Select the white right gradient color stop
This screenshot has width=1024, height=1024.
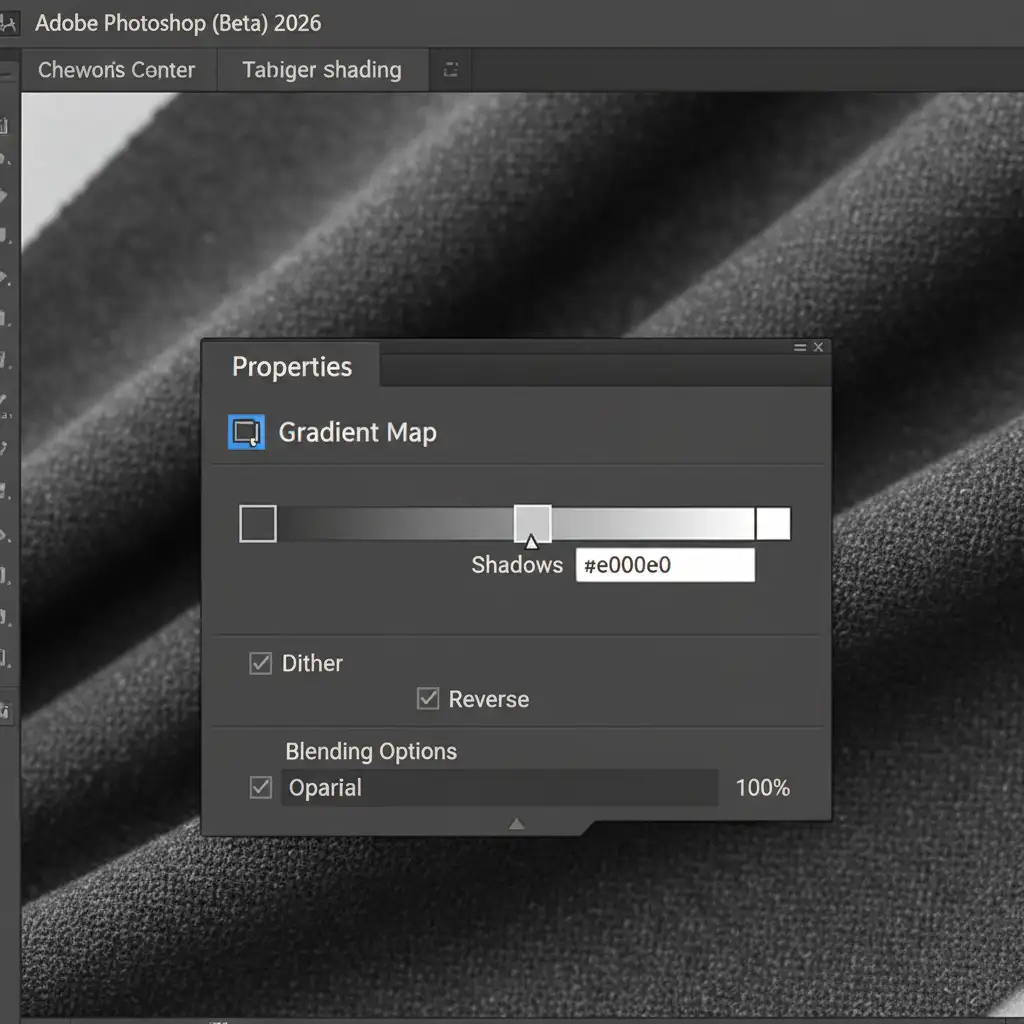(773, 524)
